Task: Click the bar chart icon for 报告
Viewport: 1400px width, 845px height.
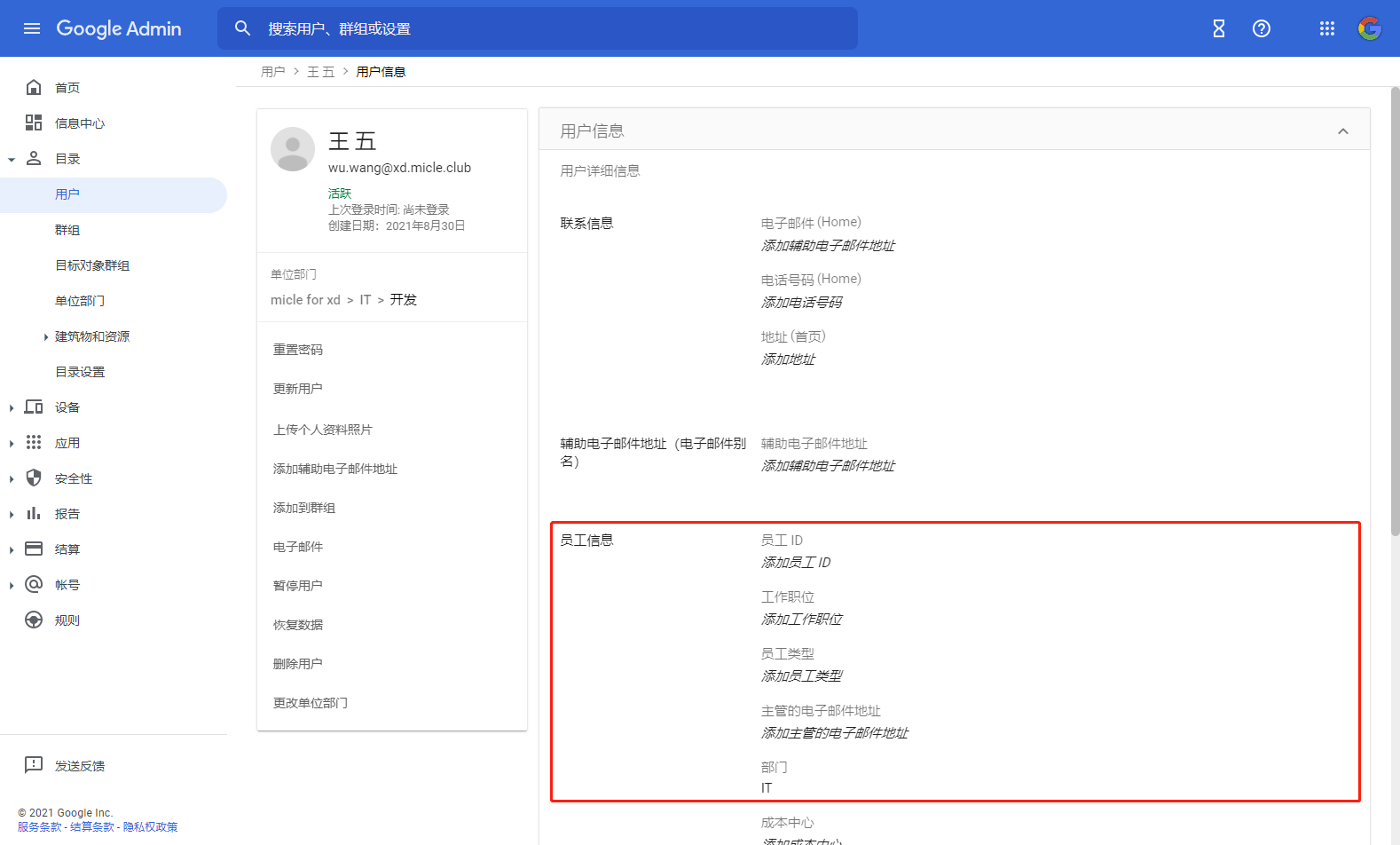Action: click(x=34, y=513)
